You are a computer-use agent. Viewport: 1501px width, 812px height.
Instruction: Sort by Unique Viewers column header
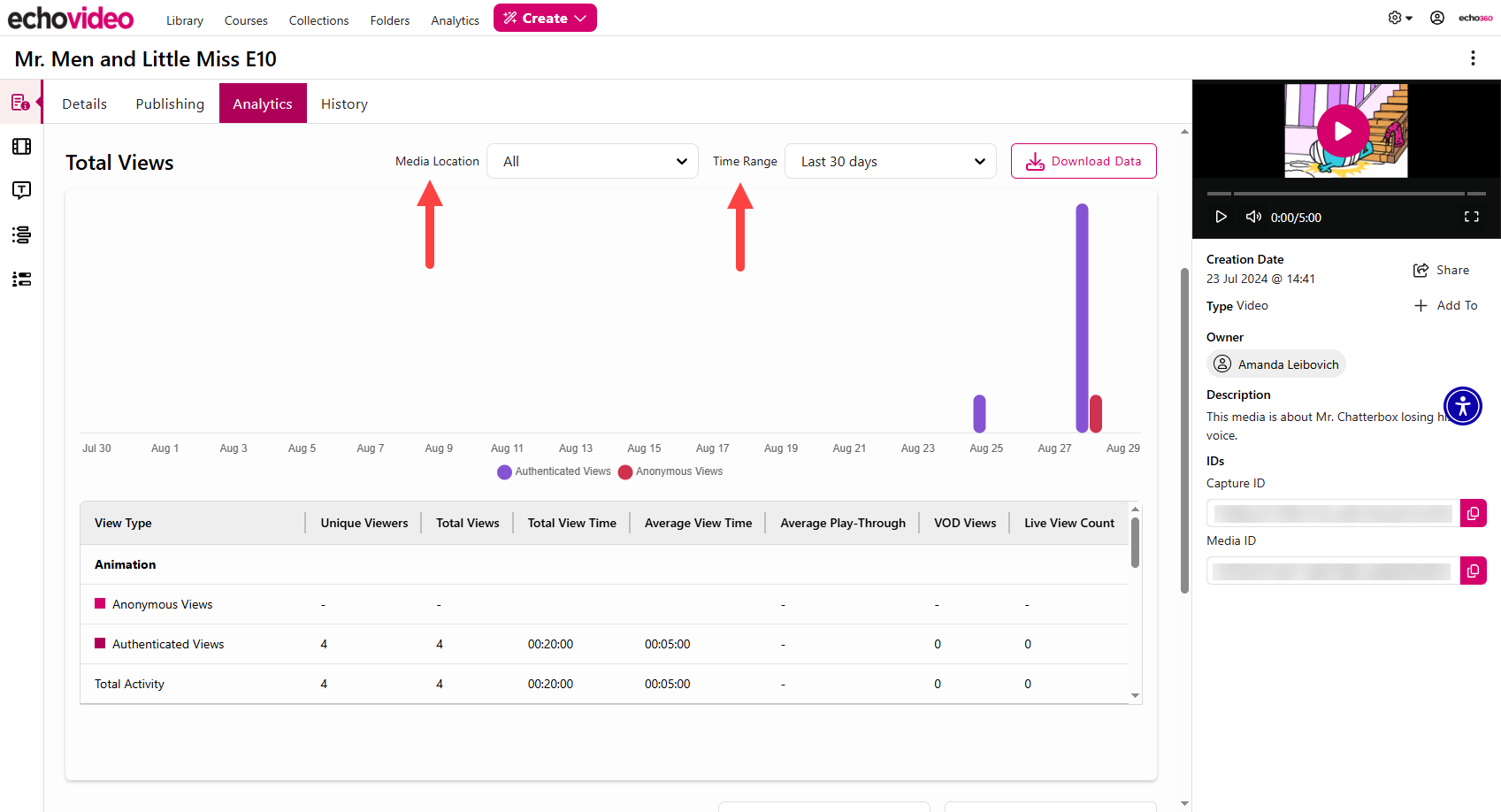364,523
